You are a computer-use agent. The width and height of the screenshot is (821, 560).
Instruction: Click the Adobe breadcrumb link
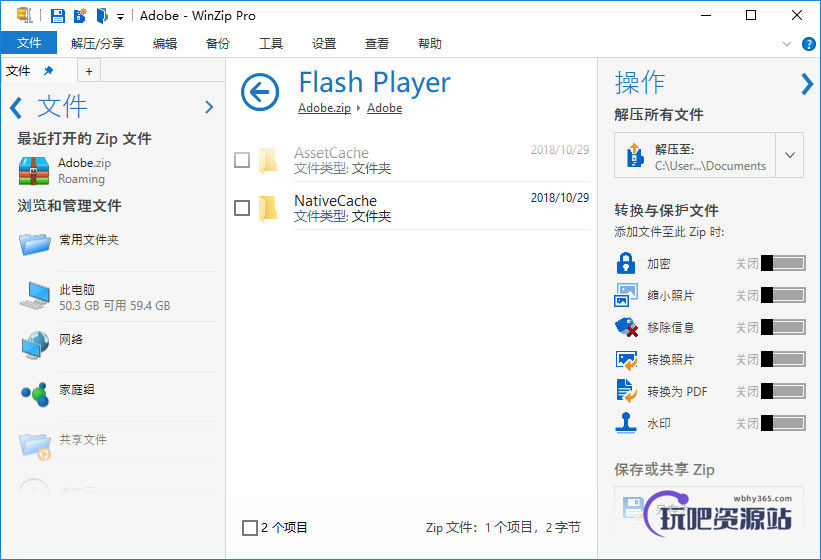click(384, 108)
